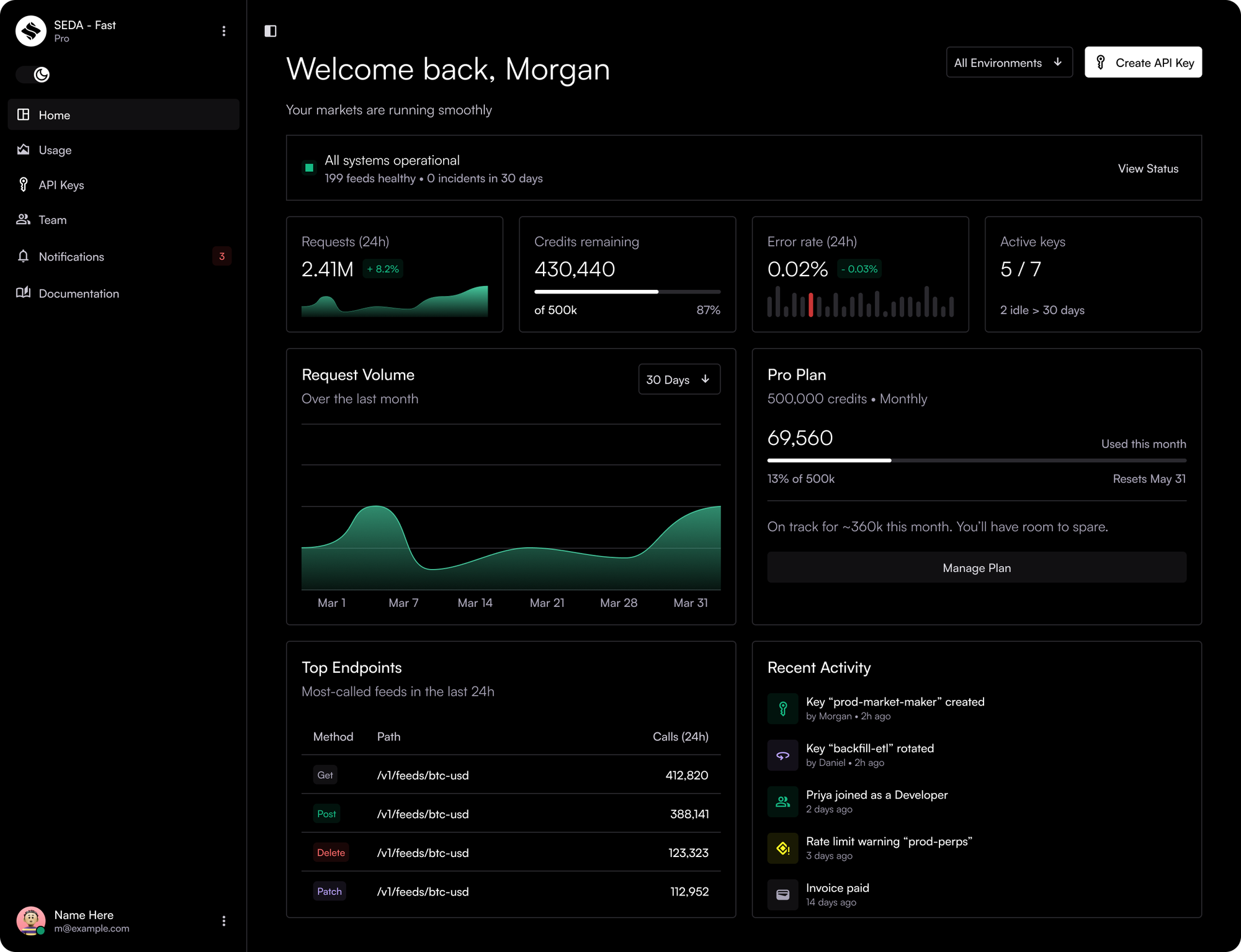Click the warning icon for prod-perps rate limit
Screen dimensions: 1241x952
783,848
